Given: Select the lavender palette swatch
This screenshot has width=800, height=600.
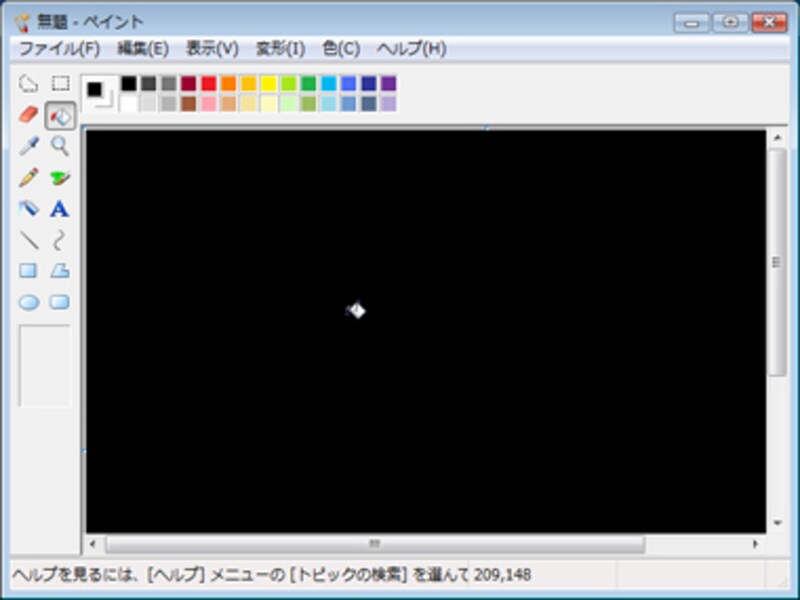Looking at the screenshot, I should [388, 104].
